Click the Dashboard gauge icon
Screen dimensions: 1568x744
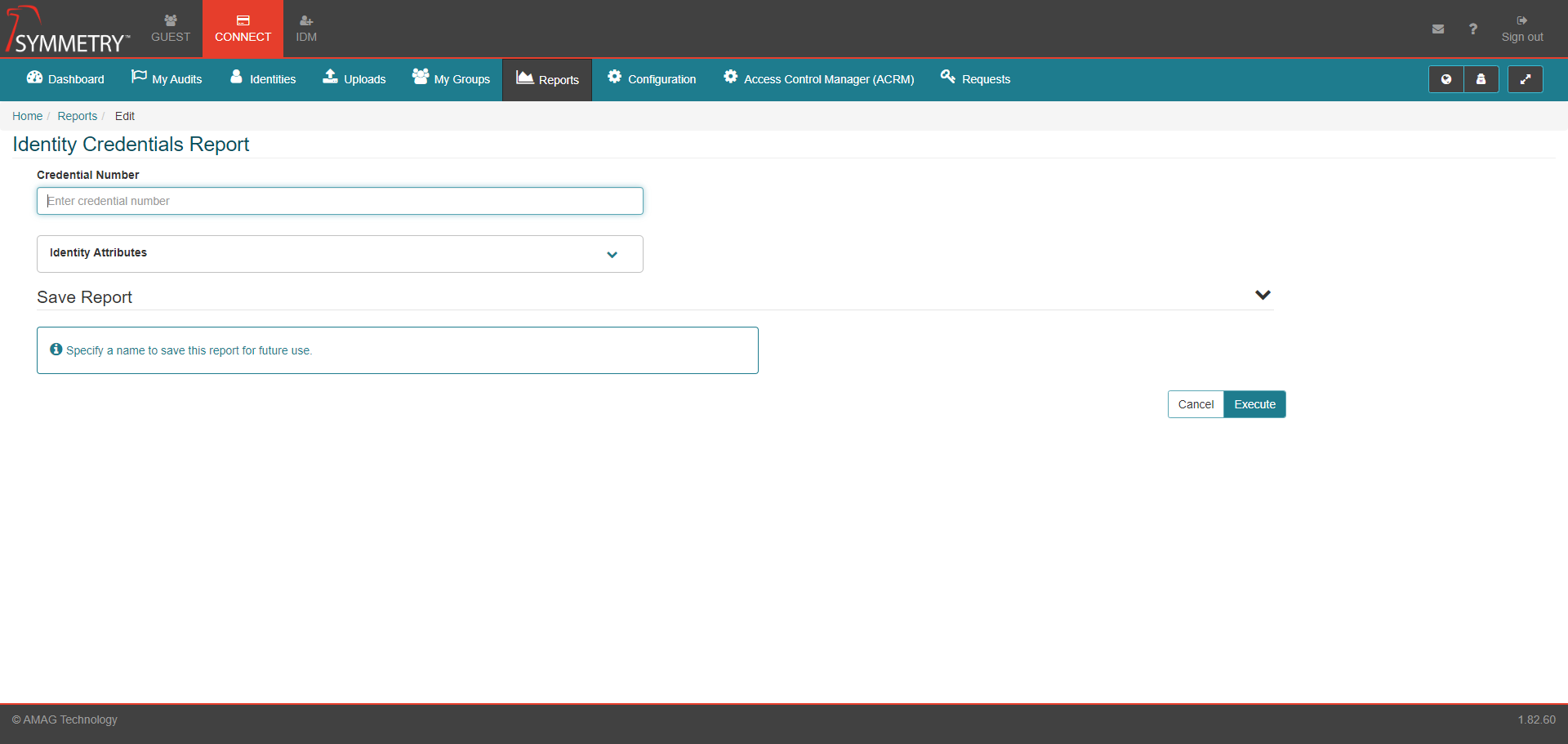coord(34,77)
